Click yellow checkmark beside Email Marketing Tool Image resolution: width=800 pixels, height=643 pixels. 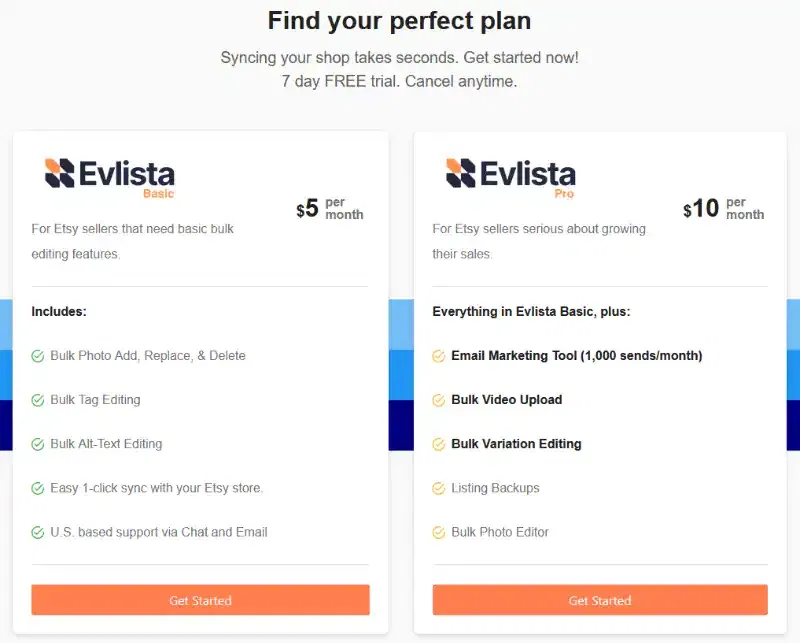(x=438, y=356)
